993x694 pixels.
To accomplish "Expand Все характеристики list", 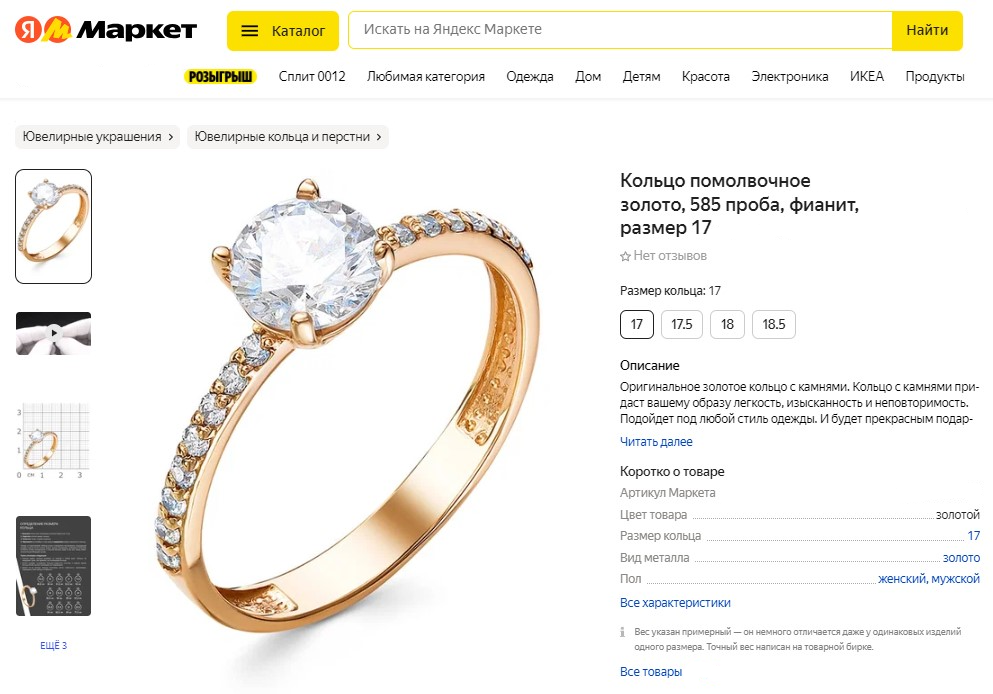I will click(x=675, y=602).
